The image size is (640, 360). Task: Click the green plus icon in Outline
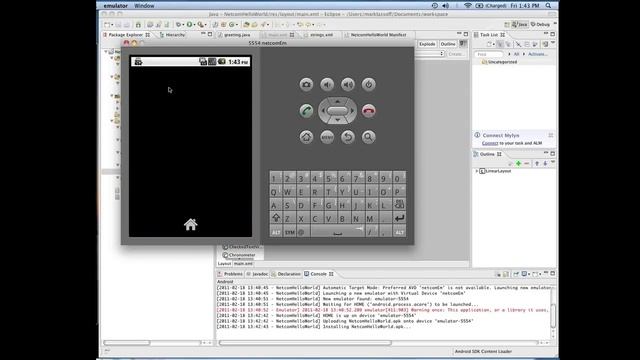tap(518, 163)
